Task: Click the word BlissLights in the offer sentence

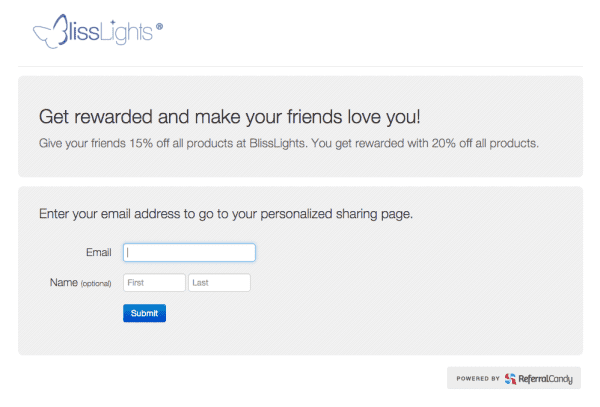Action: coord(278,143)
